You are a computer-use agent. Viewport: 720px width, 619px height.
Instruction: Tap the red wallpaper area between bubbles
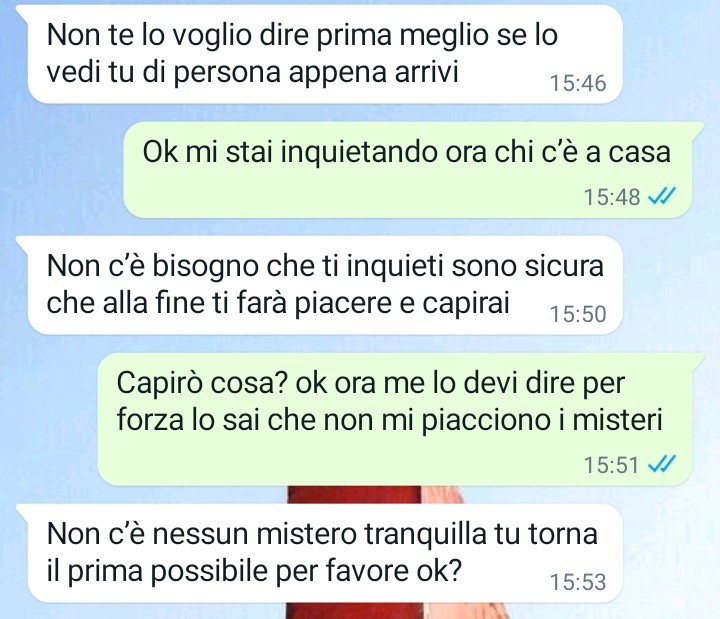pyautogui.click(x=354, y=495)
